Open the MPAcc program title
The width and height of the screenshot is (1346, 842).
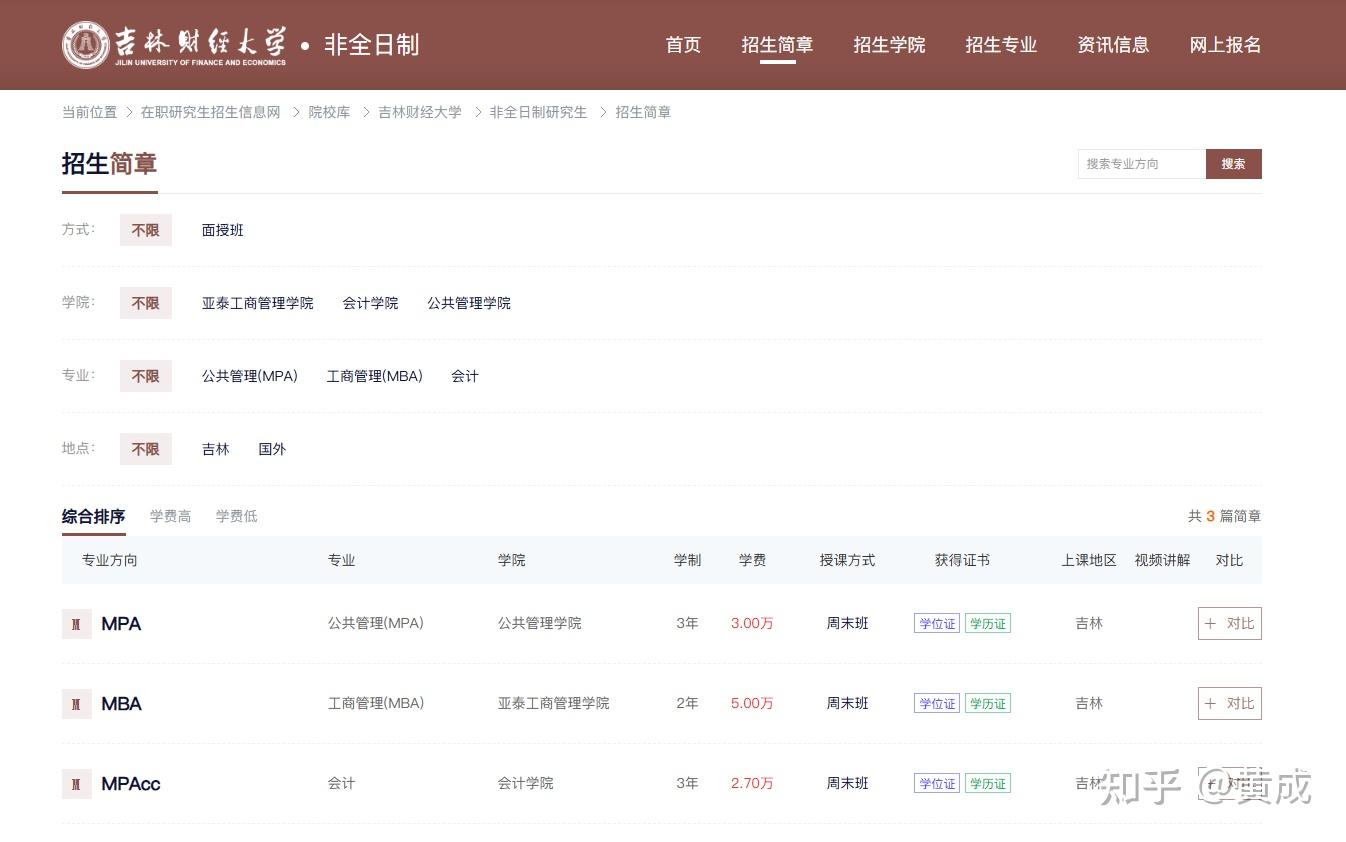[x=131, y=784]
